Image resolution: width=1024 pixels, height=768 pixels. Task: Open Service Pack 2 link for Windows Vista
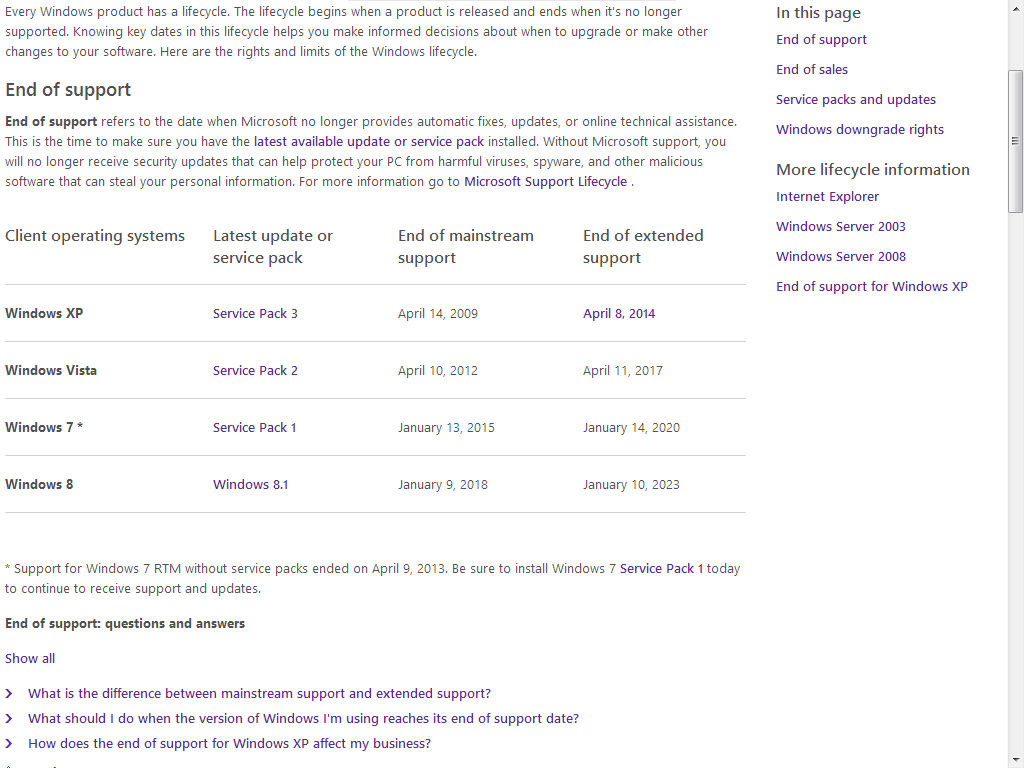(x=255, y=370)
